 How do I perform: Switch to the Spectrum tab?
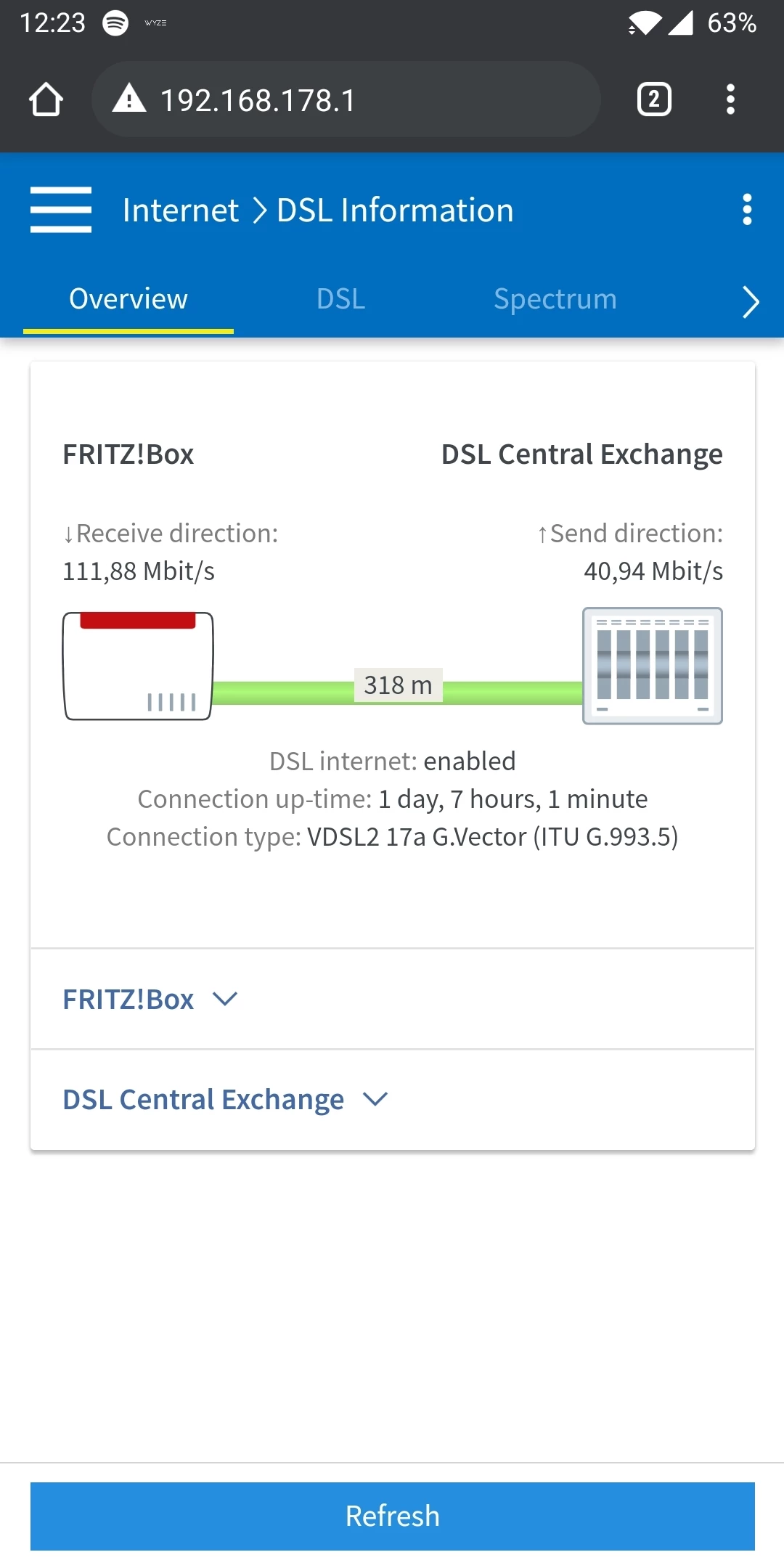(555, 299)
